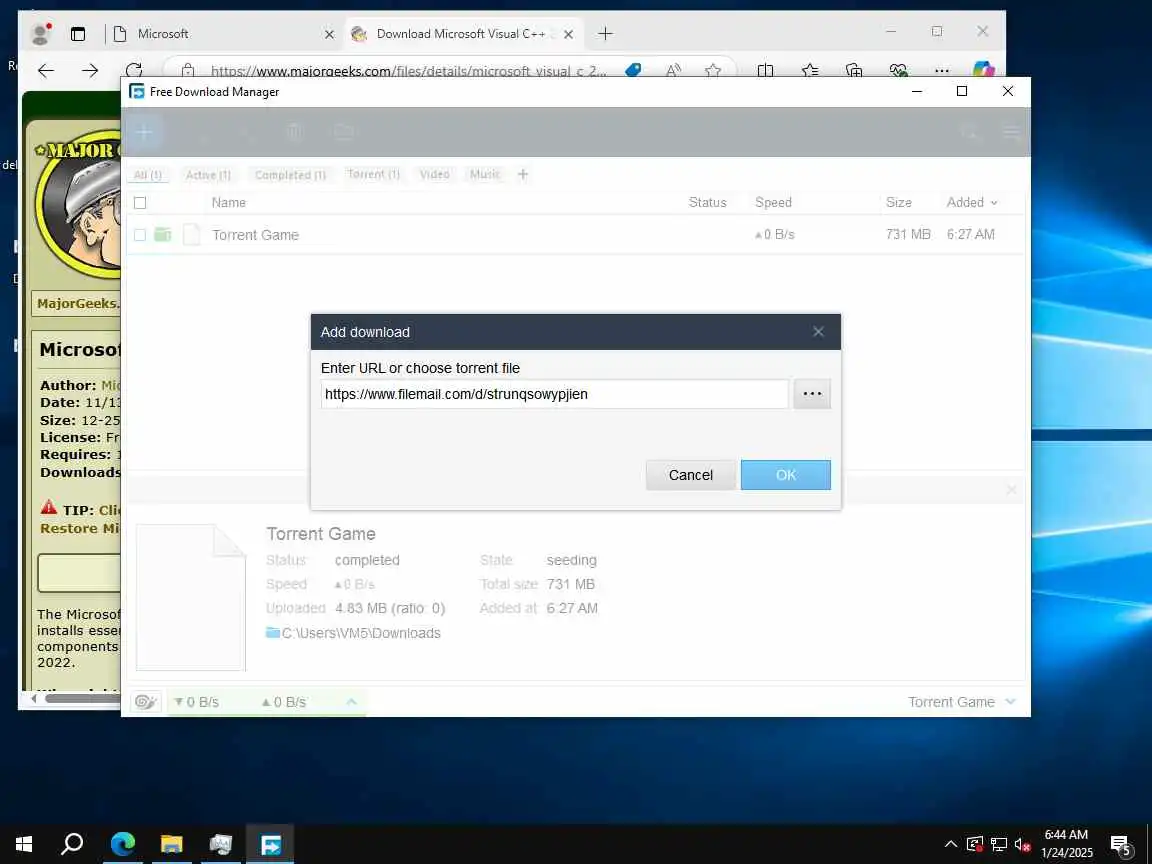Screen dimensions: 1152x864
Task: Go forward in the Edge browser
Action: [90, 71]
